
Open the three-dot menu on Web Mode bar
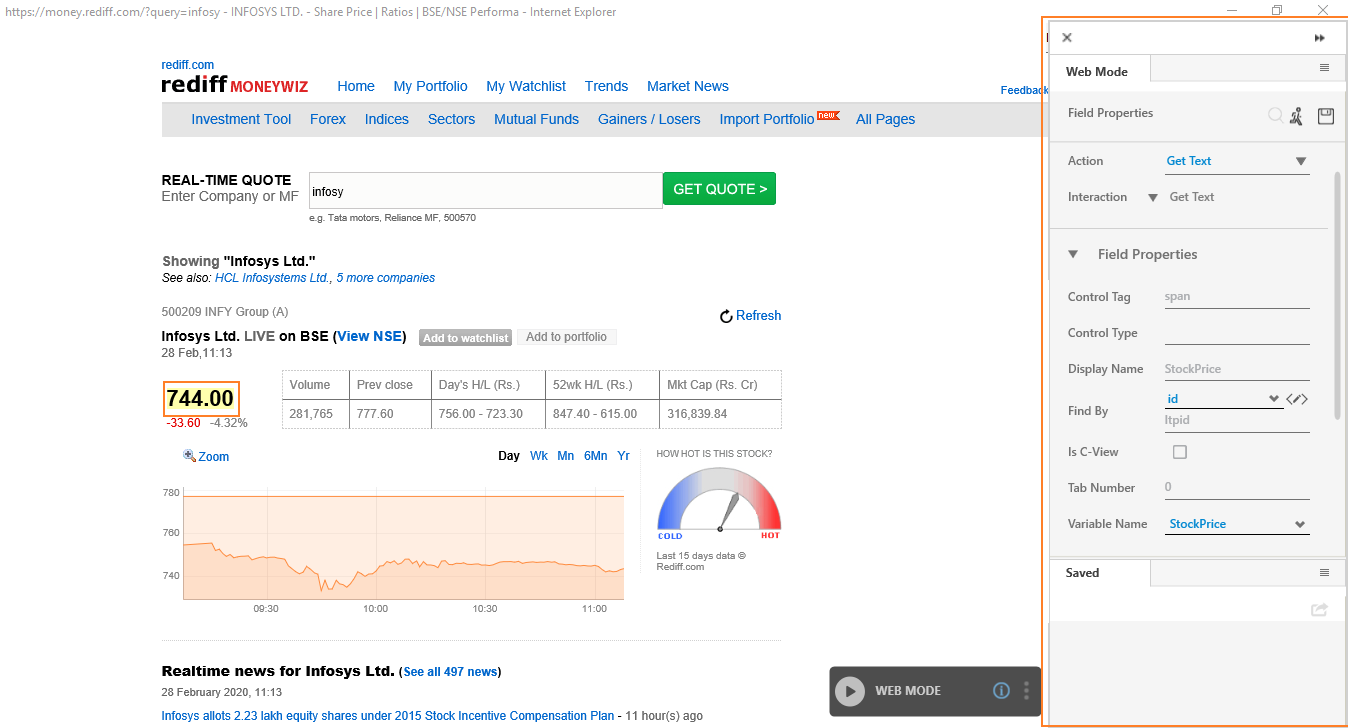[x=1026, y=691]
